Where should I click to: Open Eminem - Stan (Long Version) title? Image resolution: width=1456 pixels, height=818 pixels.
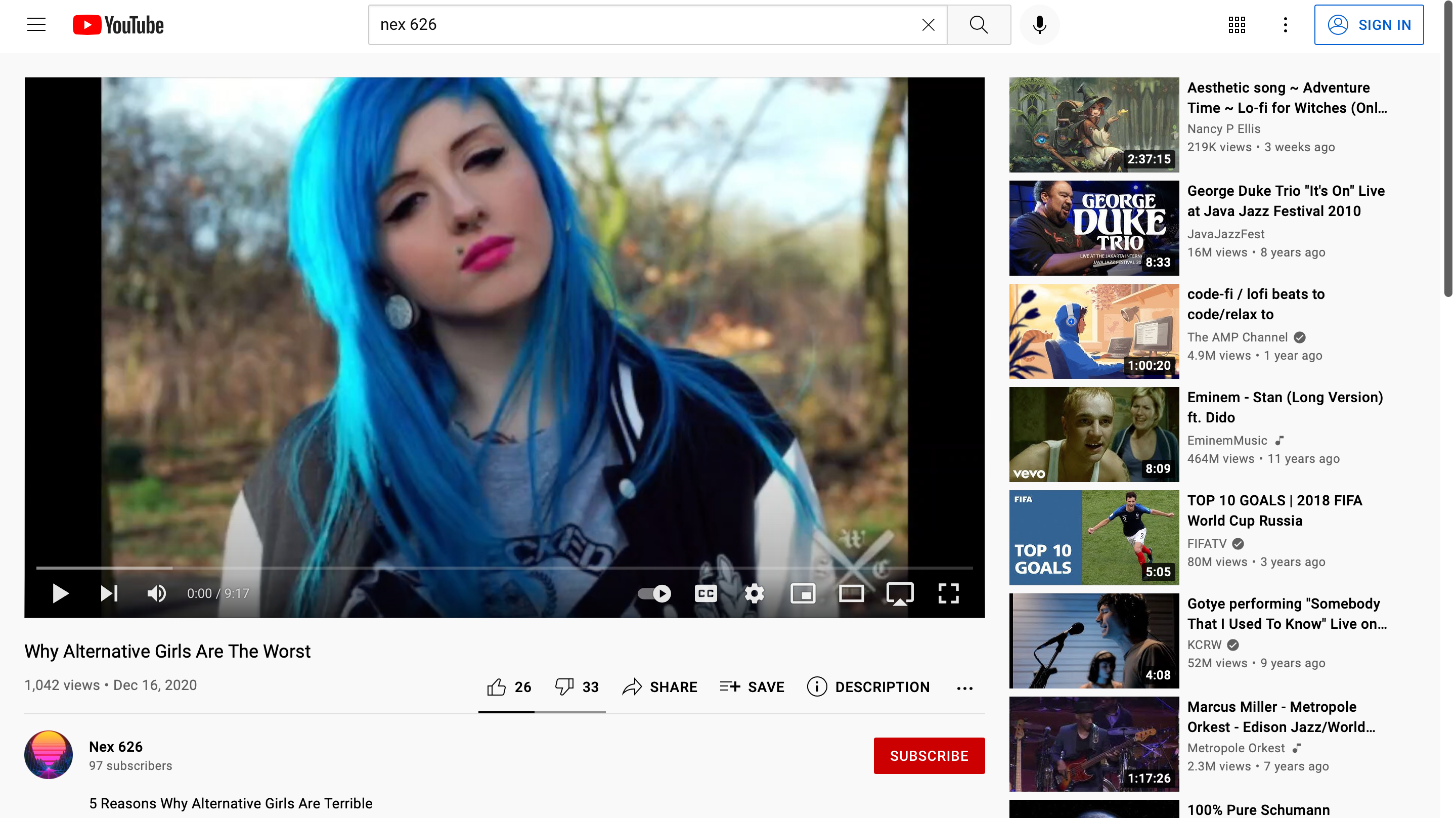pyautogui.click(x=1285, y=408)
